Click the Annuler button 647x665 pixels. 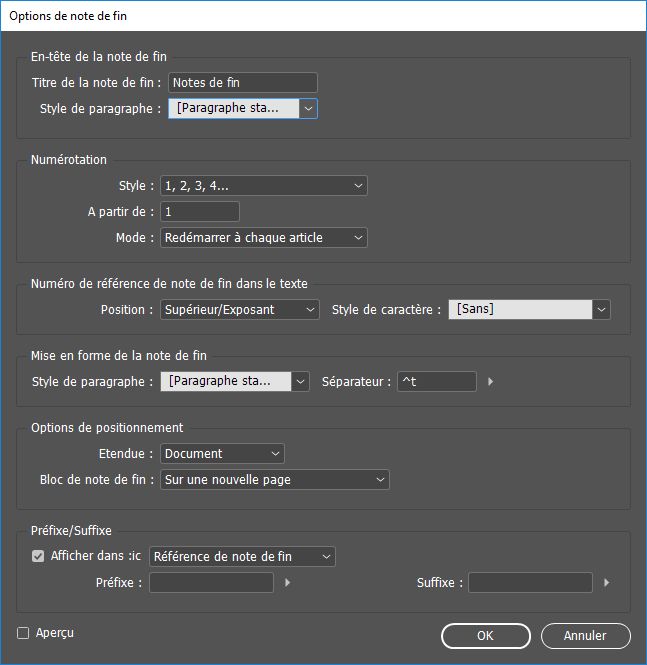[x=586, y=636]
